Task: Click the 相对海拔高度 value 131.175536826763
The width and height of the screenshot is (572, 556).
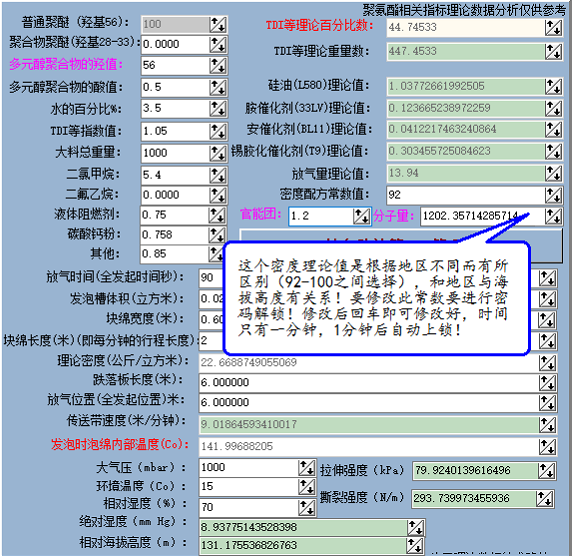Action: pos(249,545)
